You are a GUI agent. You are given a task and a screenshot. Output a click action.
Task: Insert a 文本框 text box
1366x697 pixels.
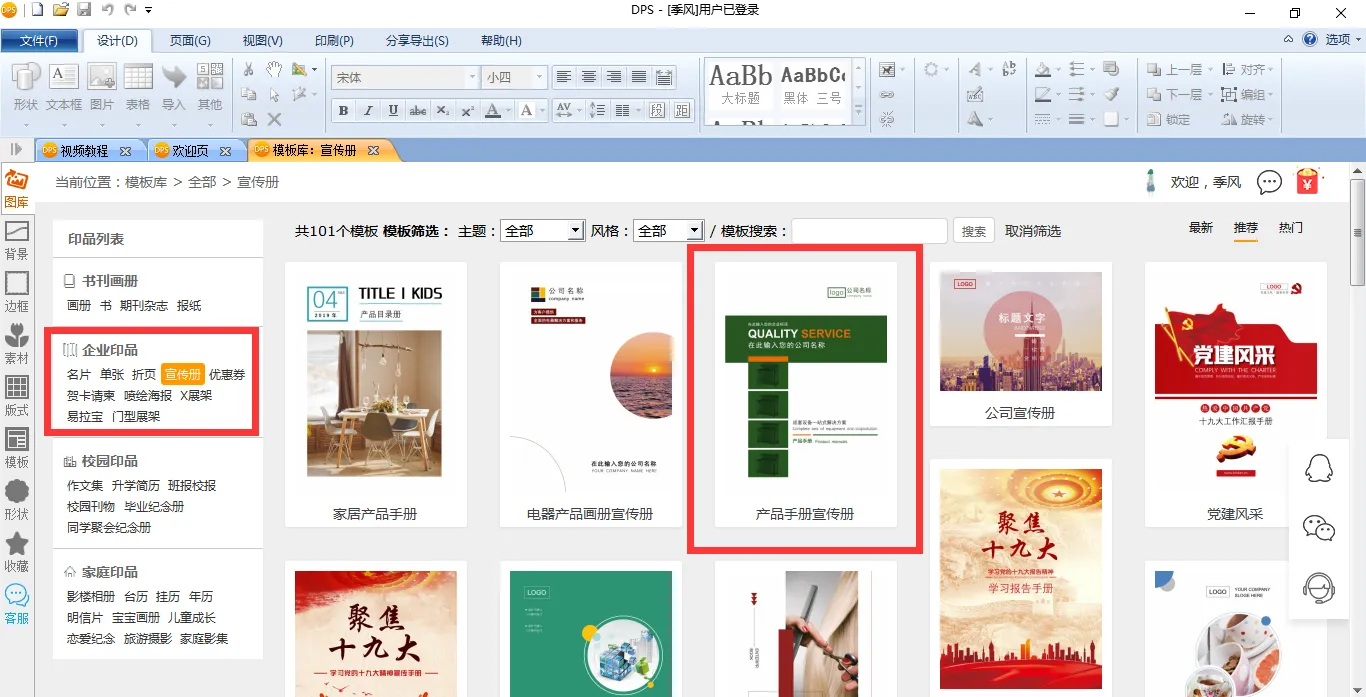pos(64,87)
